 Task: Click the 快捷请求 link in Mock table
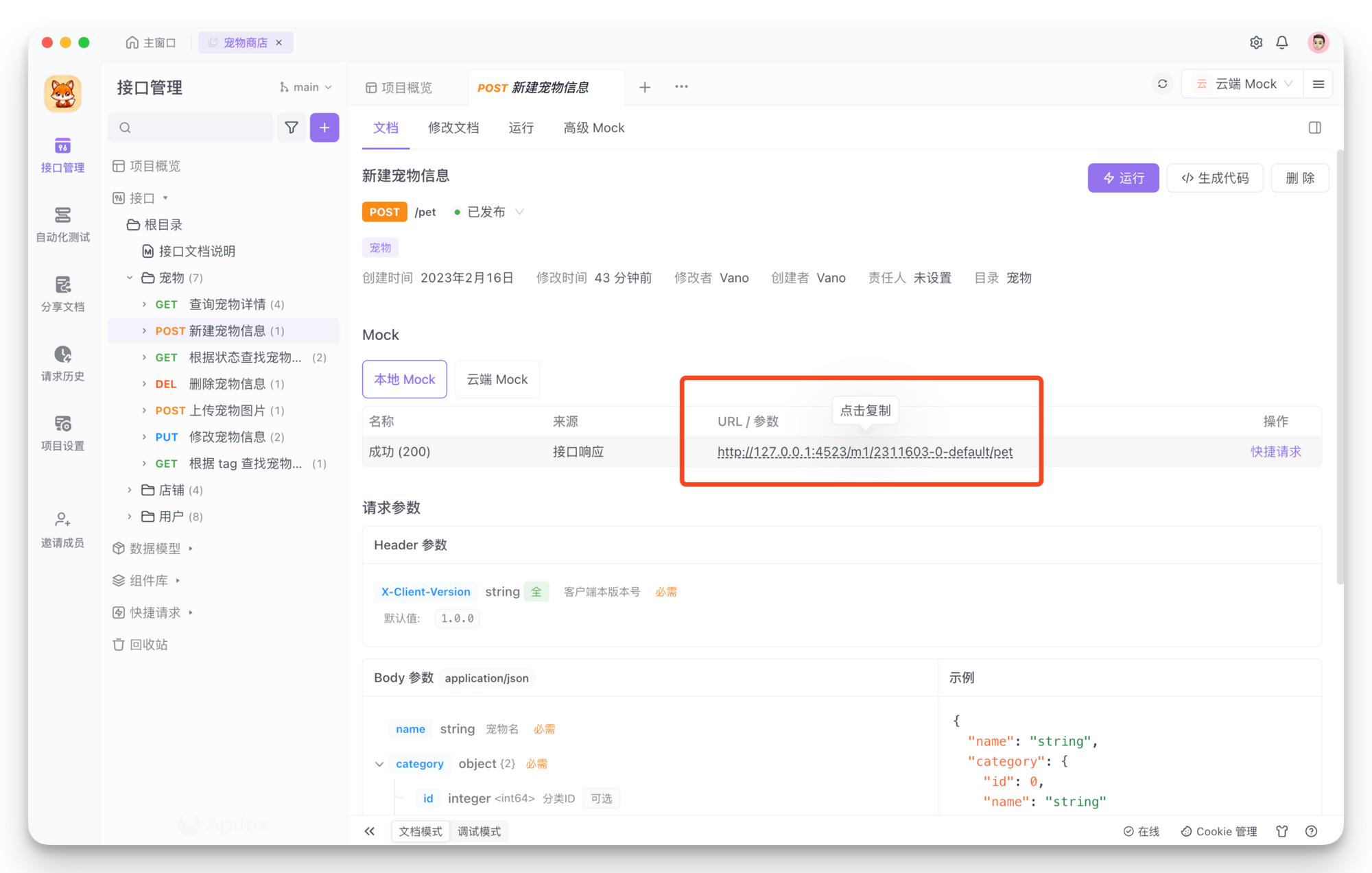pos(1275,451)
